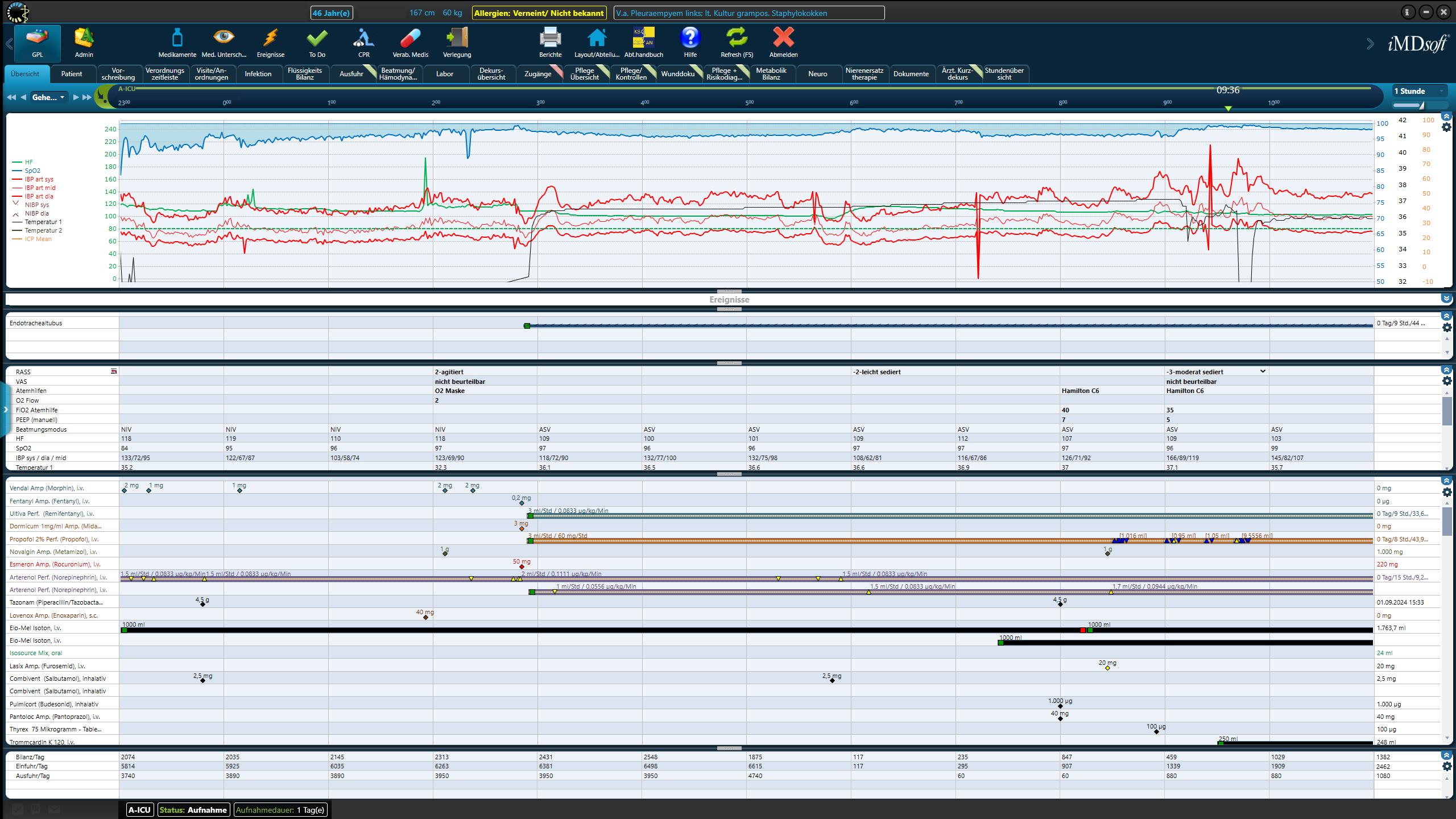1456x819 pixels.
Task: Open the Gehe... navigation dropdown
Action: click(x=48, y=97)
